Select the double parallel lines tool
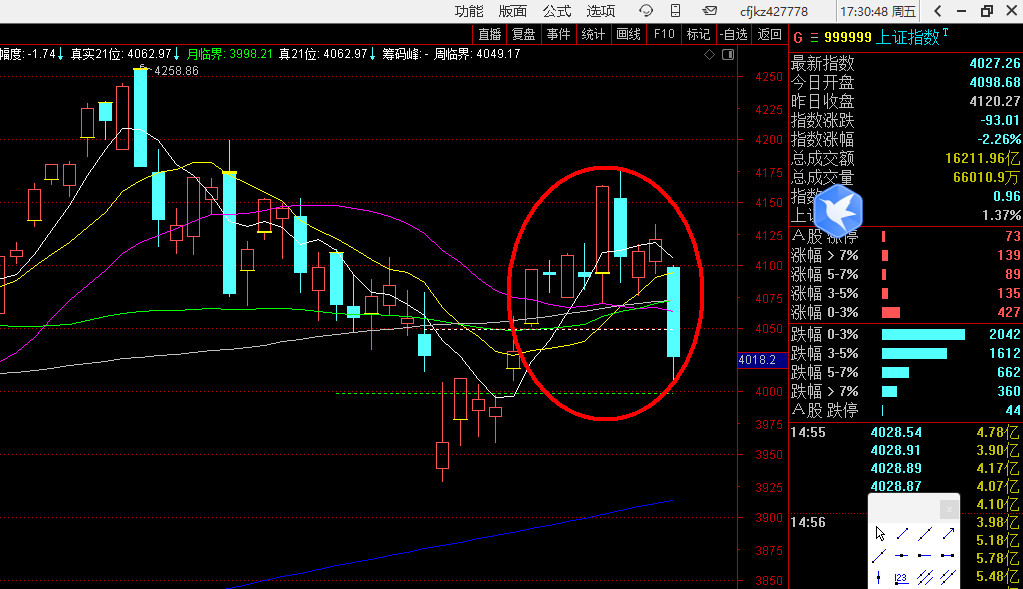Viewport: 1023px width, 589px height. coord(948,577)
